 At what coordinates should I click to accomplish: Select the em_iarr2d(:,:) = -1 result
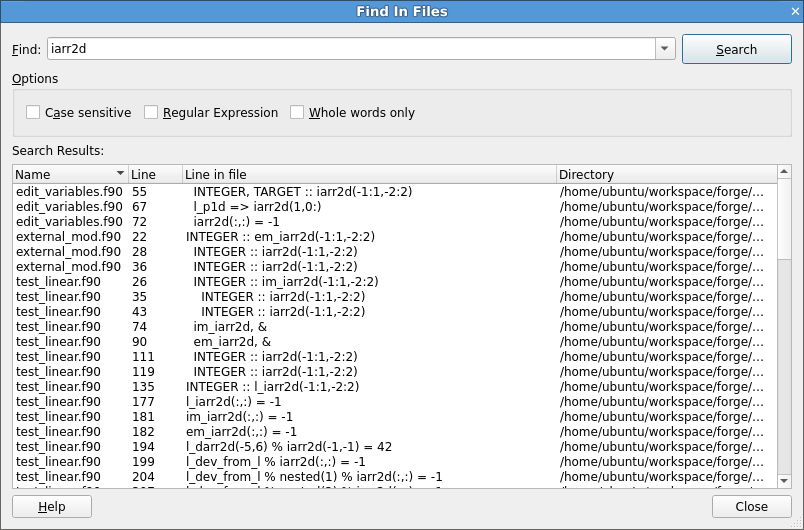point(300,432)
